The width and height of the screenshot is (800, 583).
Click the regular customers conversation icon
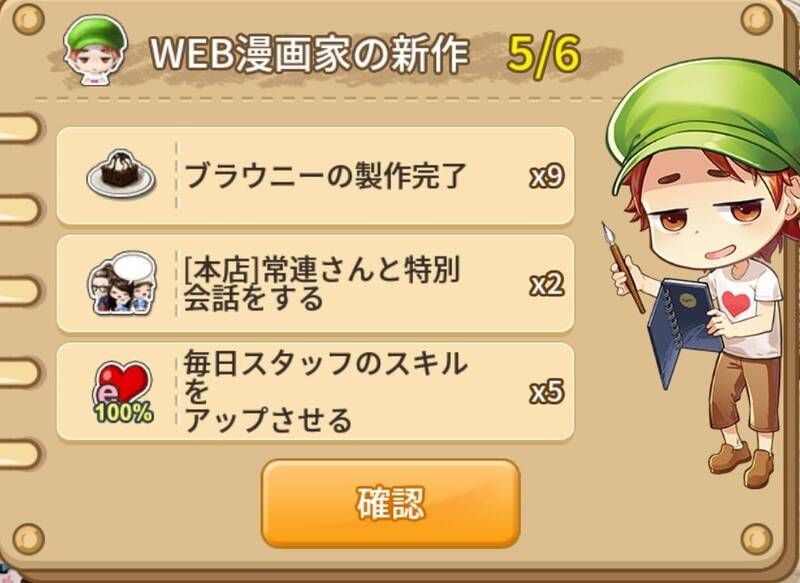point(122,283)
